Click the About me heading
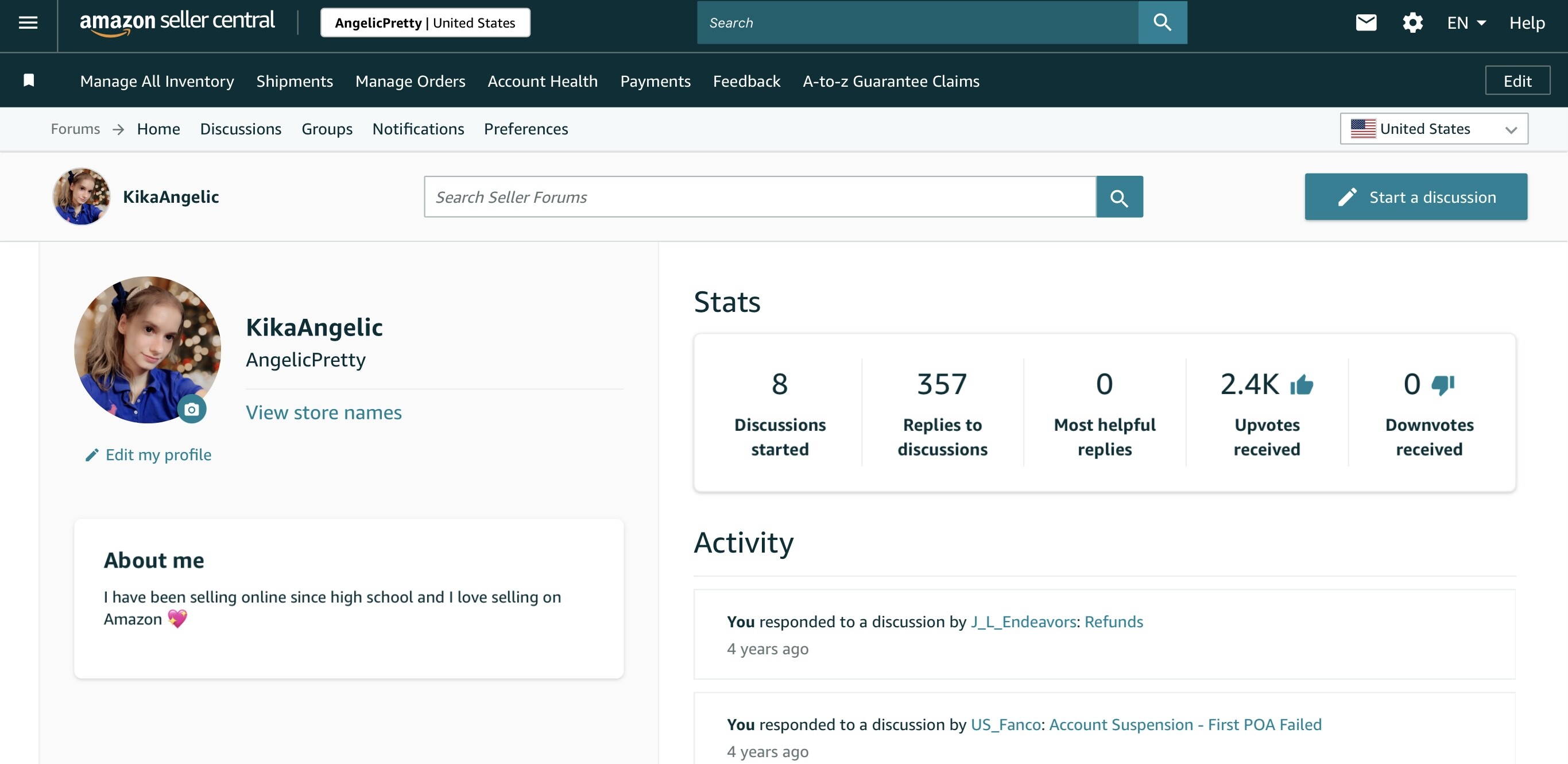Viewport: 1568px width, 764px height. point(154,560)
